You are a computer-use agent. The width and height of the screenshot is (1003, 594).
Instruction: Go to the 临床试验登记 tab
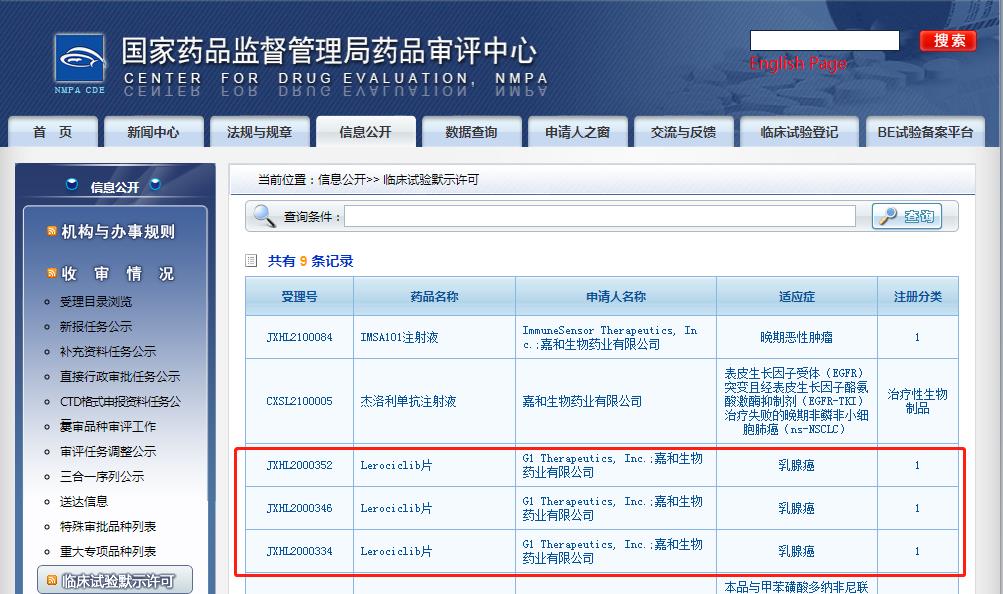[x=799, y=132]
